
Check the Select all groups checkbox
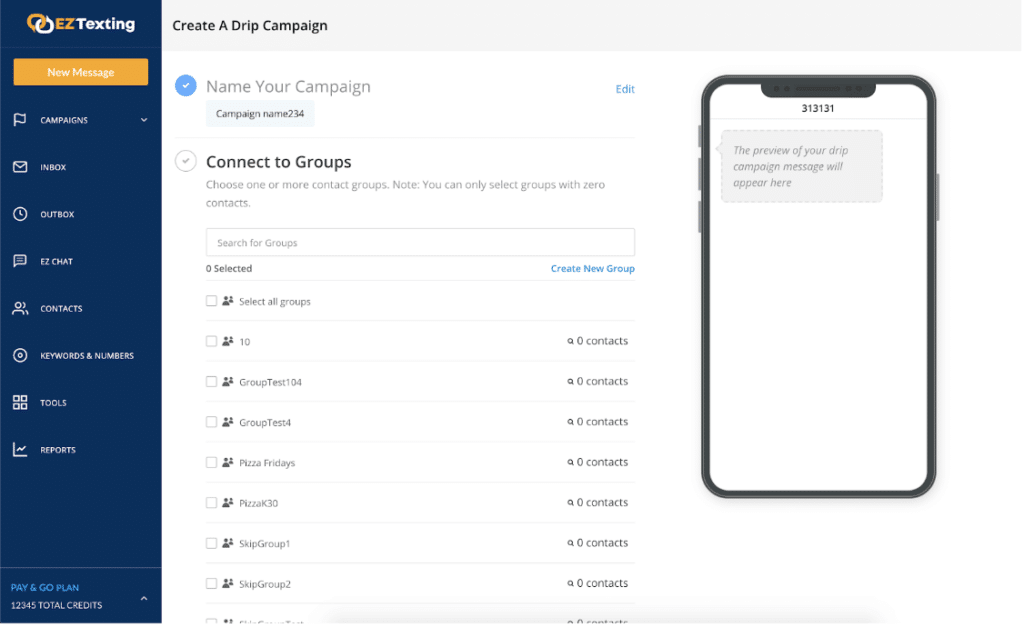211,301
